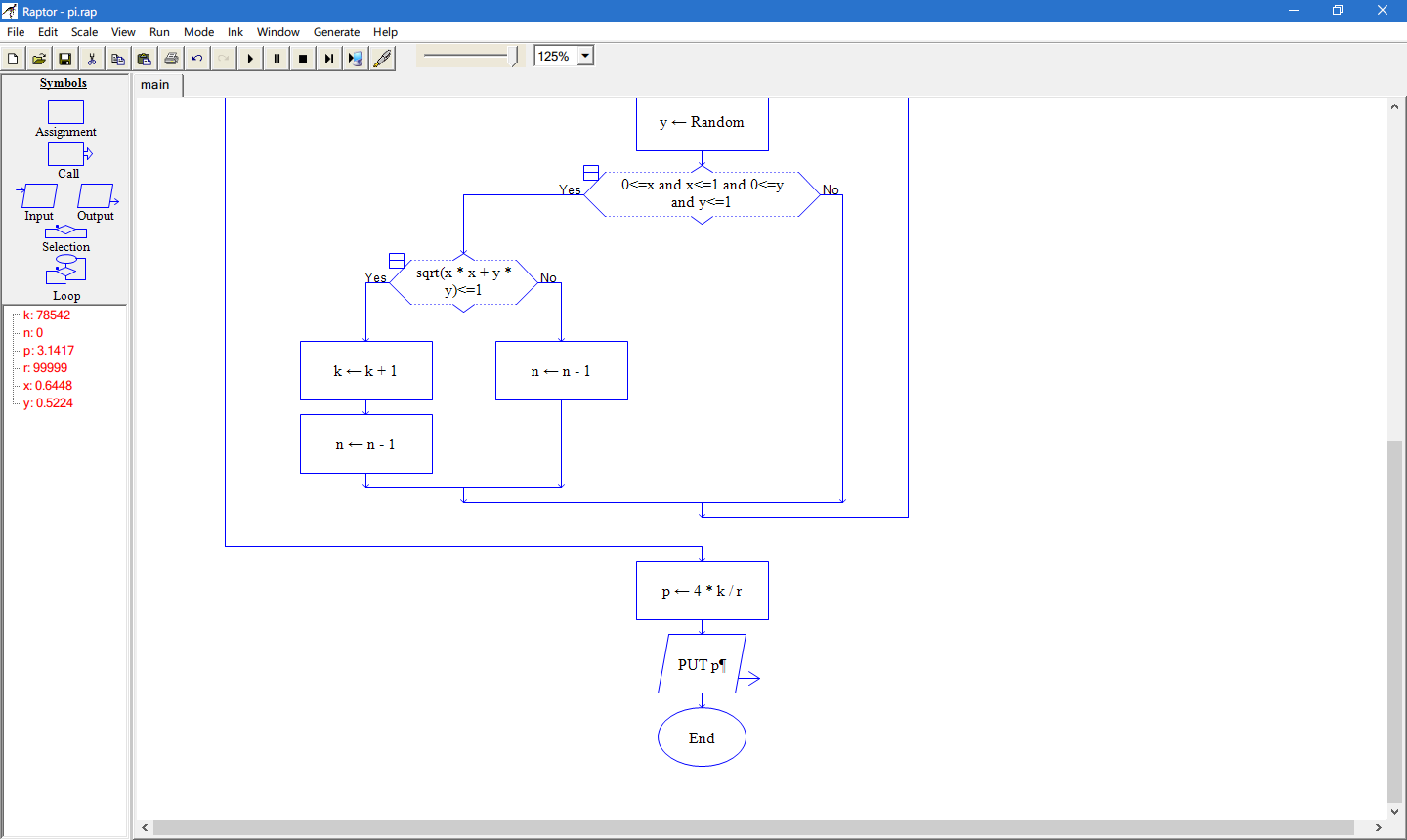Image resolution: width=1407 pixels, height=840 pixels.
Task: Click the horizontal scrollbar thumb
Action: (753, 828)
